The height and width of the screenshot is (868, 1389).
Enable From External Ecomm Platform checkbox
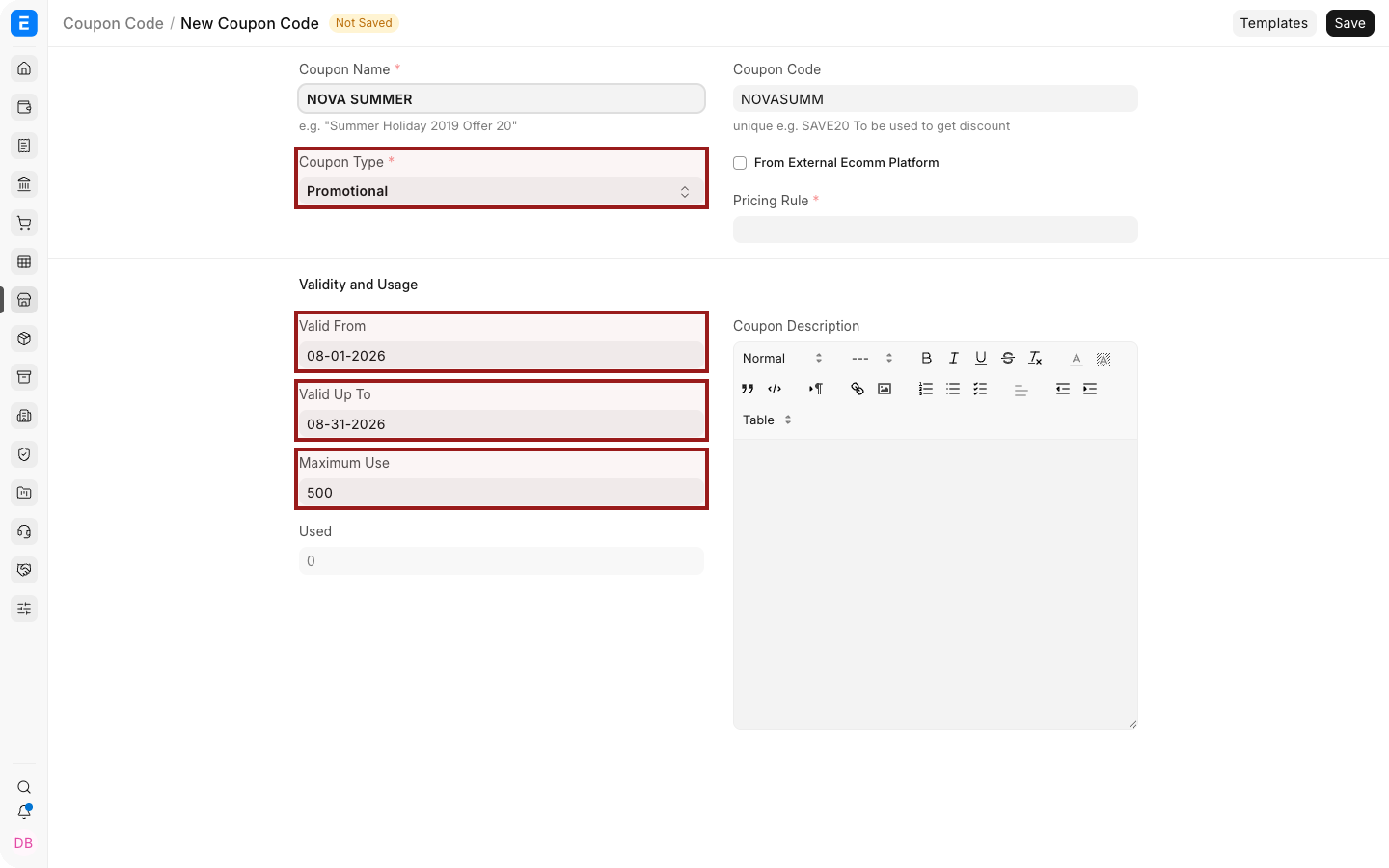click(740, 163)
